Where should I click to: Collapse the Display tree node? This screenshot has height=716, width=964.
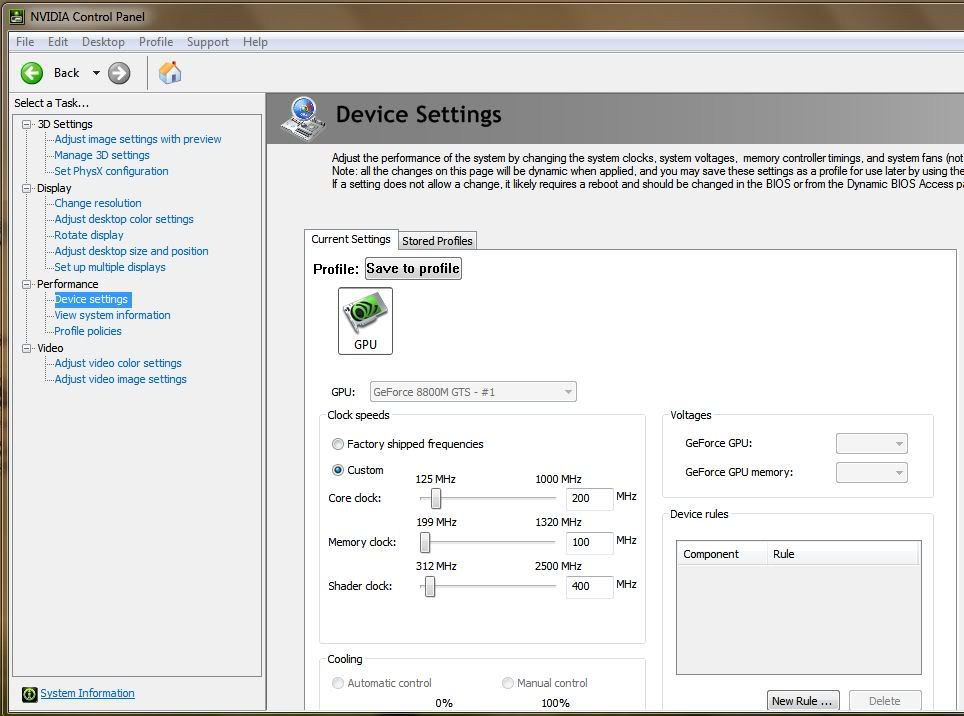click(x=26, y=188)
